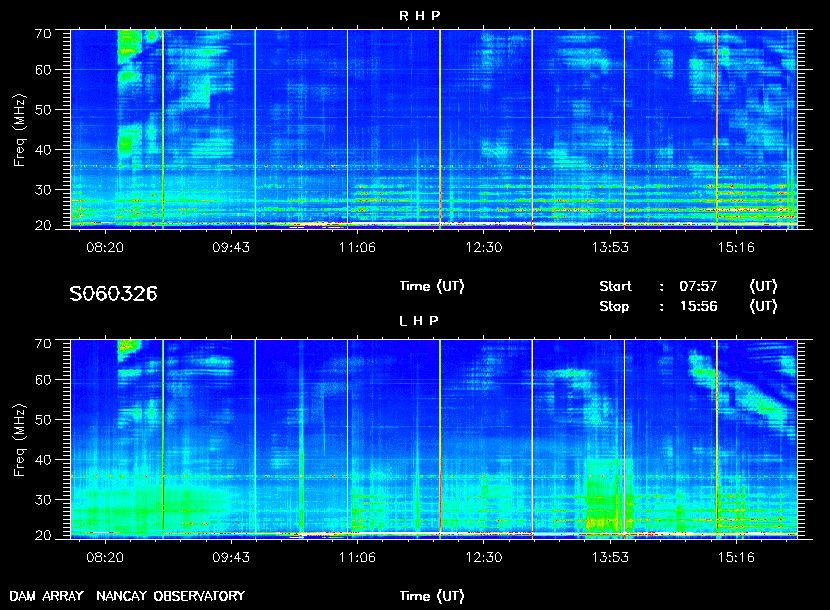Click the Stop label
This screenshot has height=610, width=830.
tap(614, 307)
